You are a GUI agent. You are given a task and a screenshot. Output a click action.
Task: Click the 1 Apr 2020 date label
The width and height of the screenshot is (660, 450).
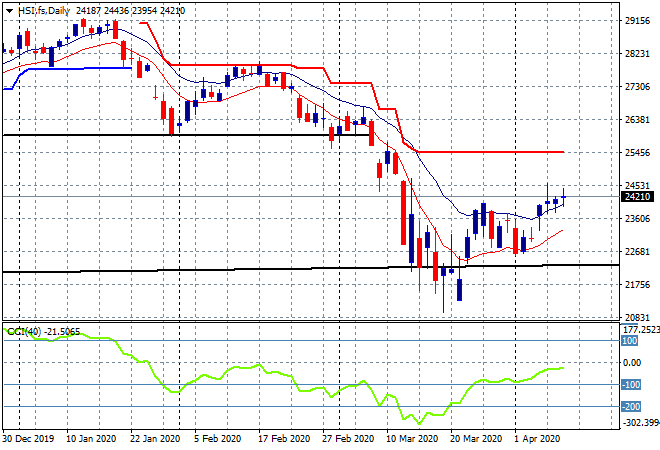click(x=537, y=439)
